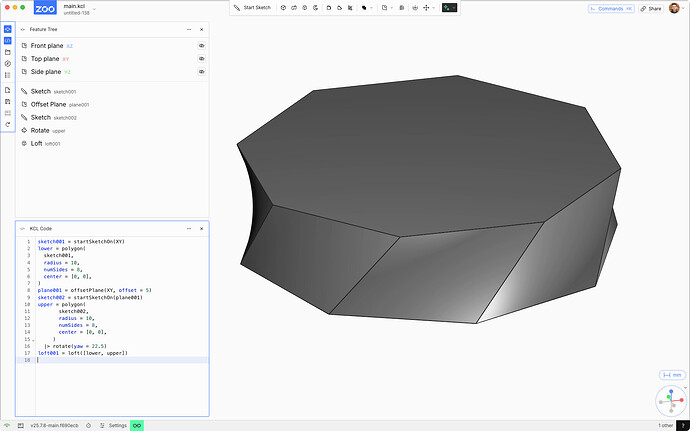Open the KCL Code pane options menu

tap(189, 228)
